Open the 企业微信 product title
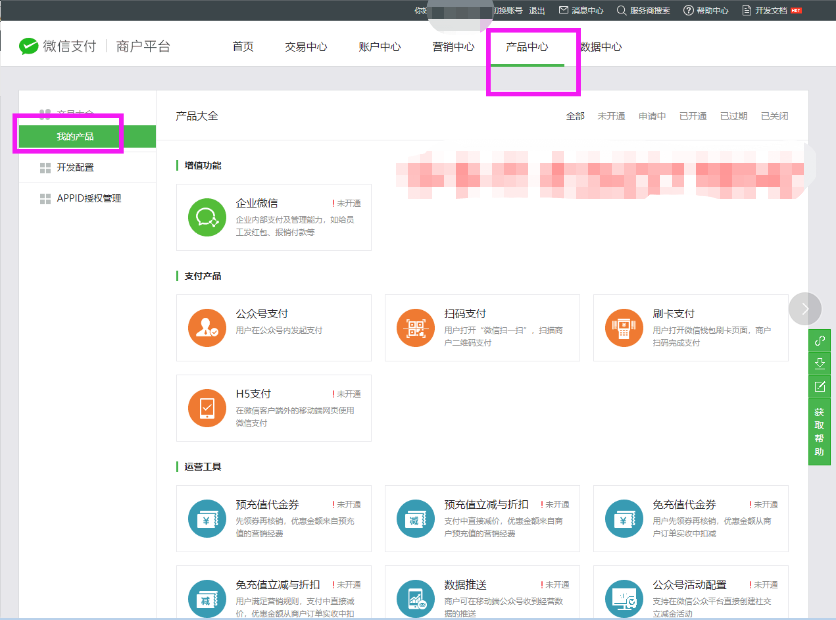Image resolution: width=836 pixels, height=620 pixels. point(256,203)
